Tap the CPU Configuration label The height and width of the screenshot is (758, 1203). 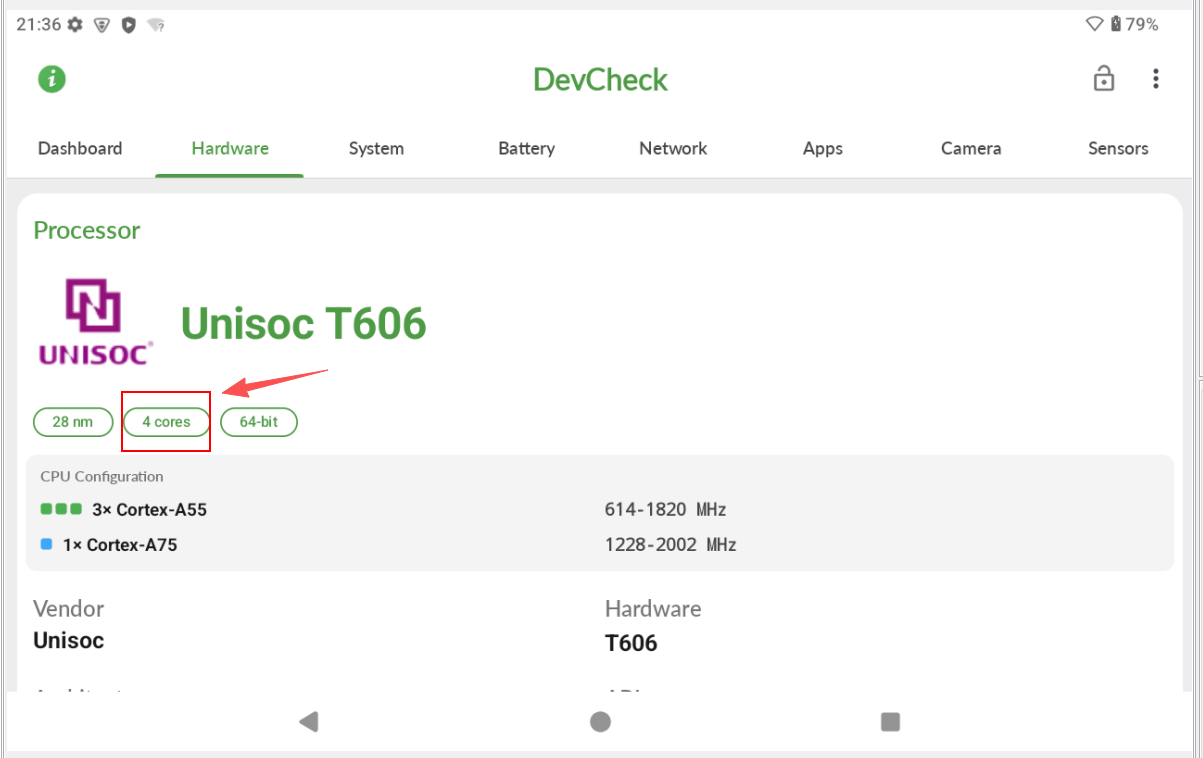[102, 477]
